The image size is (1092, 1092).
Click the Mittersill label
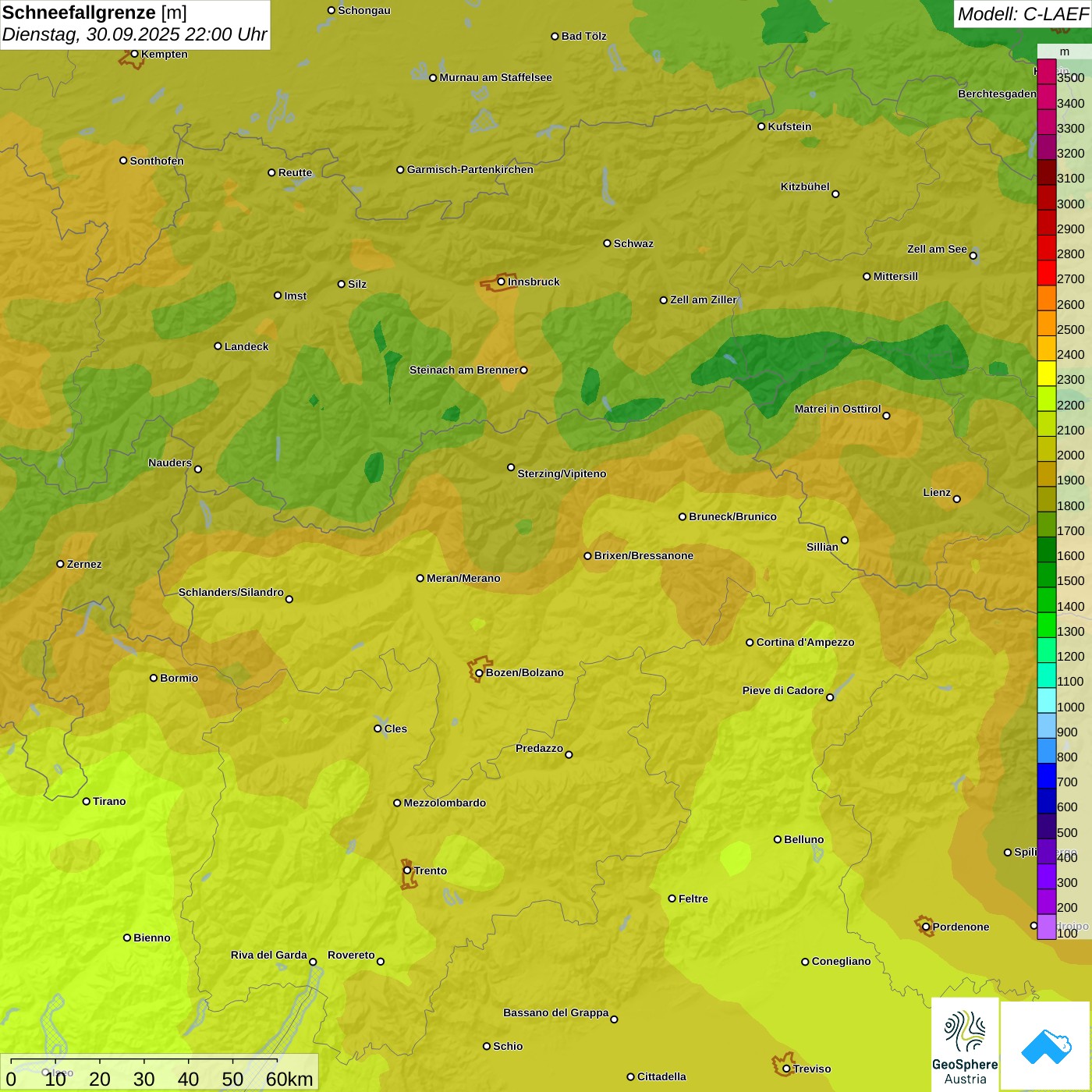tap(895, 276)
